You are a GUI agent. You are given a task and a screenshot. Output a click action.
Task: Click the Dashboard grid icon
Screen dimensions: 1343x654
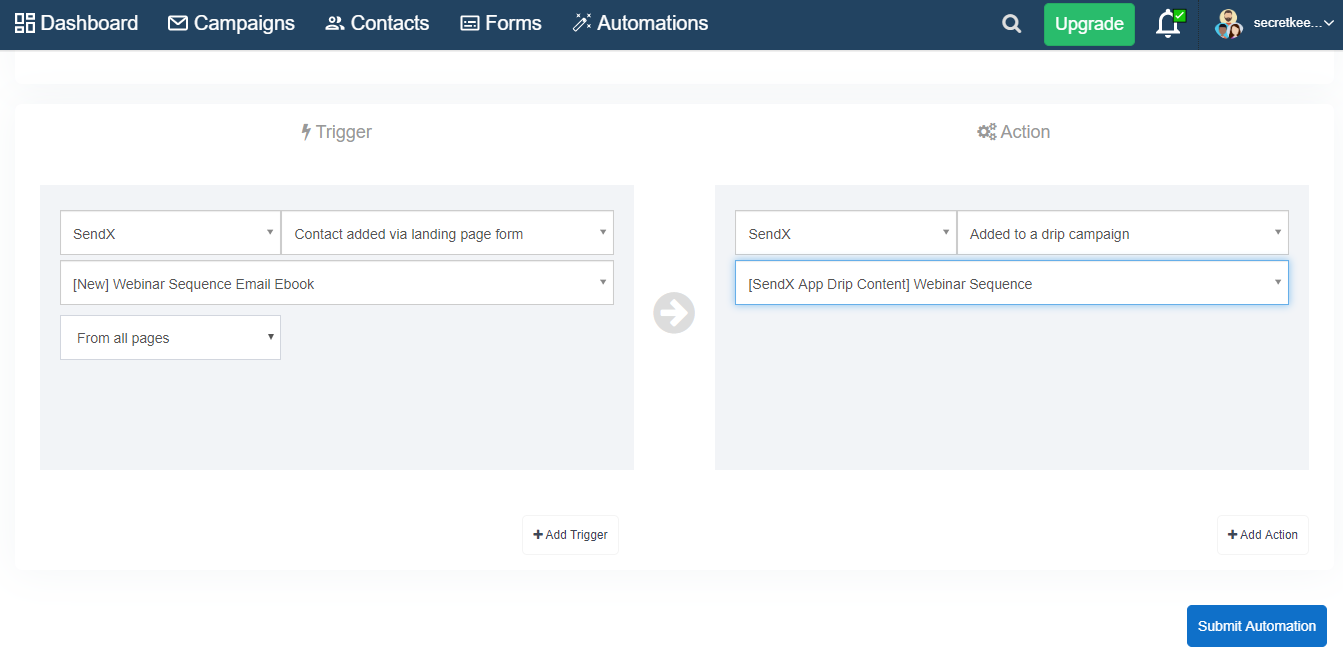[25, 23]
